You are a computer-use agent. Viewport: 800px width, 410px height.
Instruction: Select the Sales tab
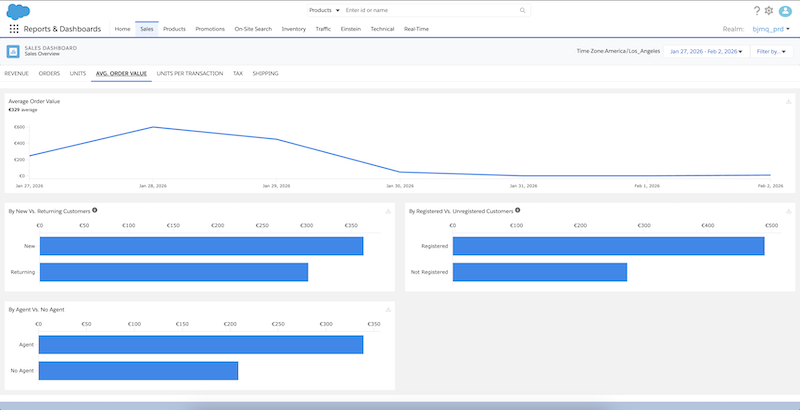coord(147,29)
